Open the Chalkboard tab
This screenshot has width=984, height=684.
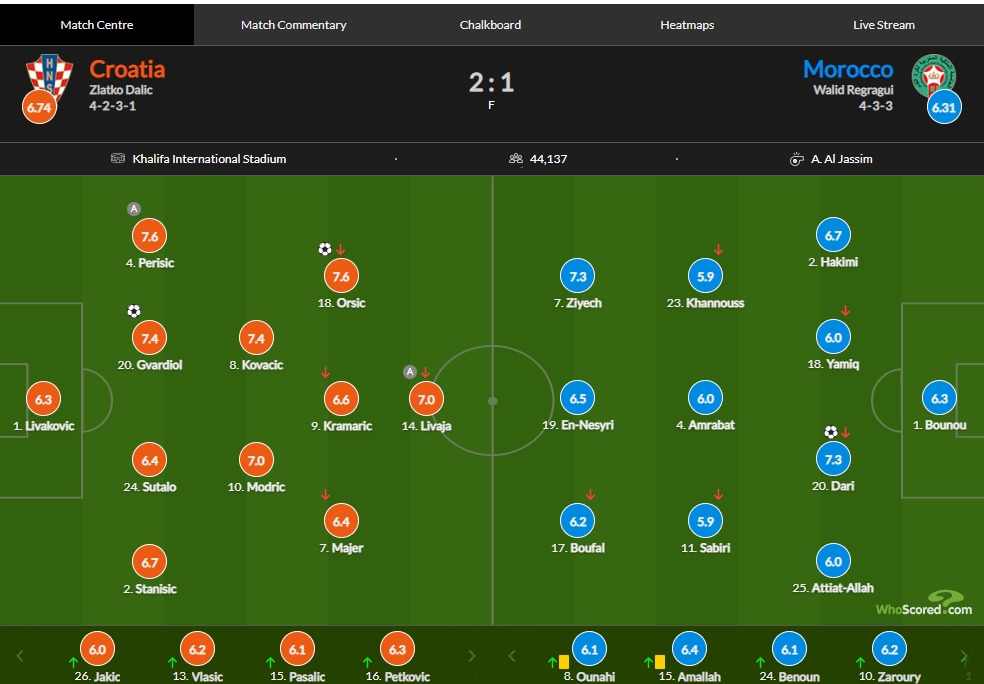coord(490,25)
